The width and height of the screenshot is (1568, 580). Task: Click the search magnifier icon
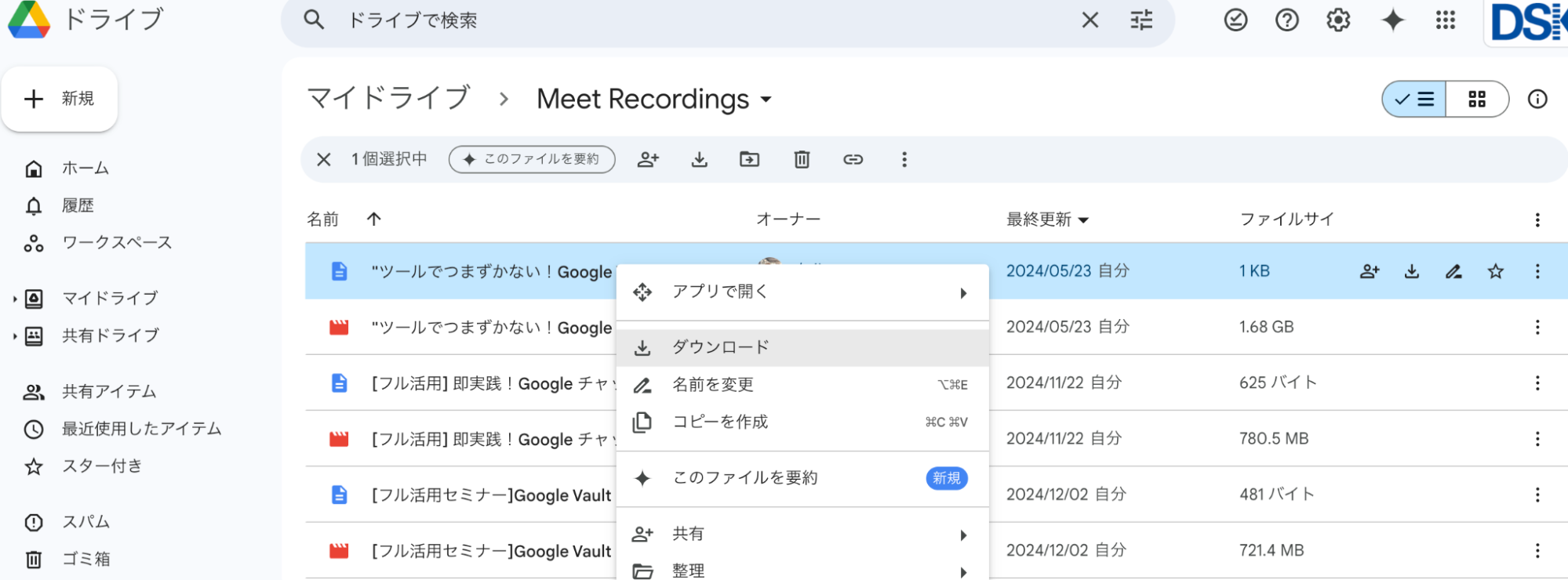[x=314, y=20]
